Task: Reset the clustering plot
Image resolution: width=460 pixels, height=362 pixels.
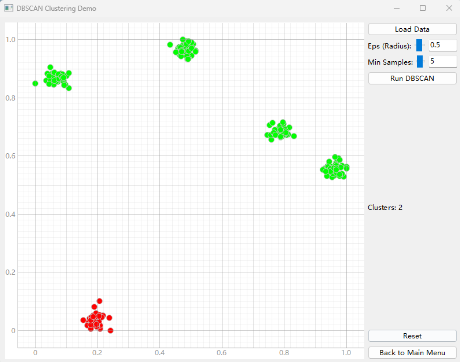Action: coord(412,336)
